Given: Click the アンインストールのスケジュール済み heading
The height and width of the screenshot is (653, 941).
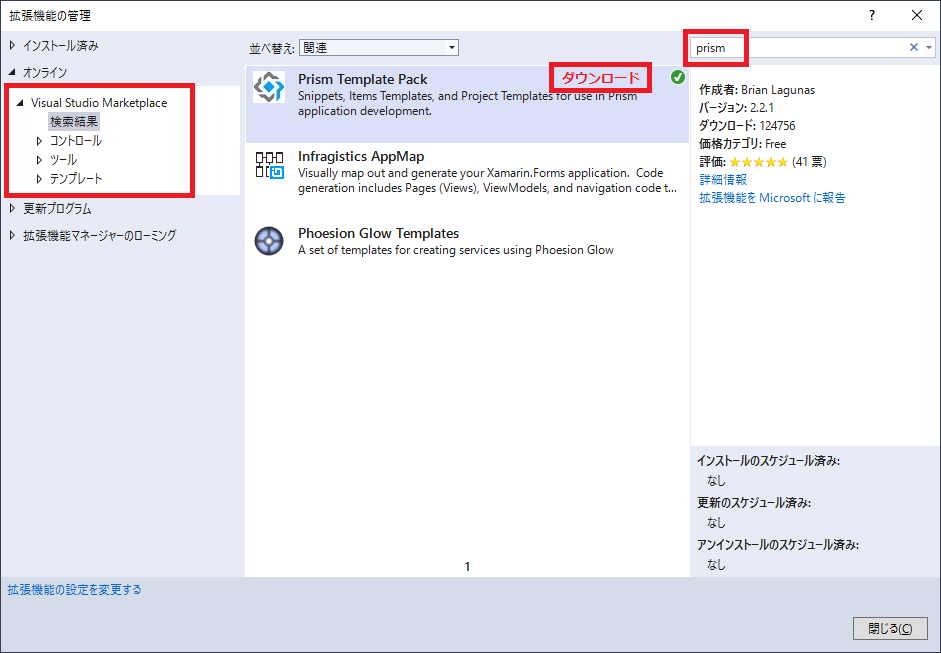Looking at the screenshot, I should 778,545.
